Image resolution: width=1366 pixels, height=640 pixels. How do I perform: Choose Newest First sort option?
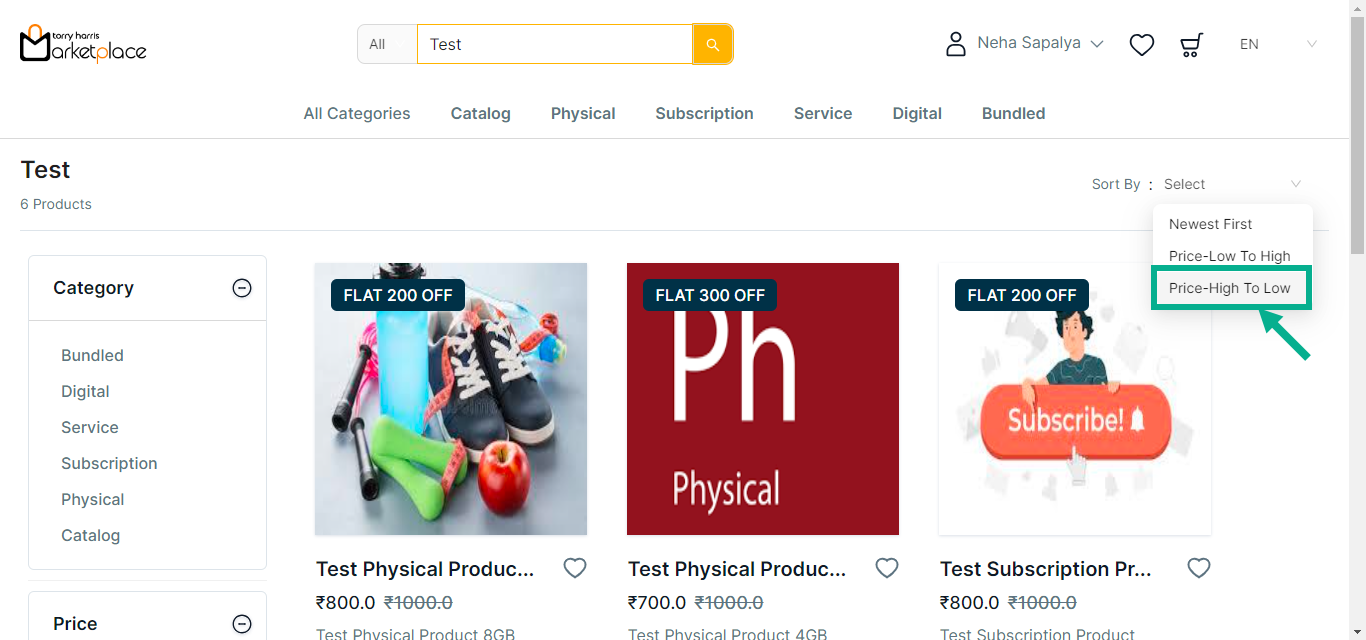pos(1210,224)
